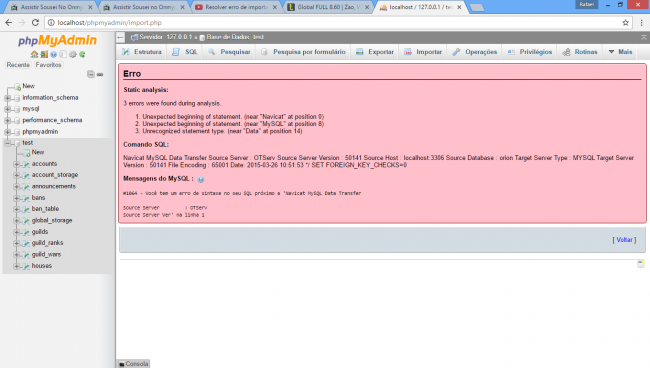
Task: Click the bans table icon
Action: click(x=26, y=198)
